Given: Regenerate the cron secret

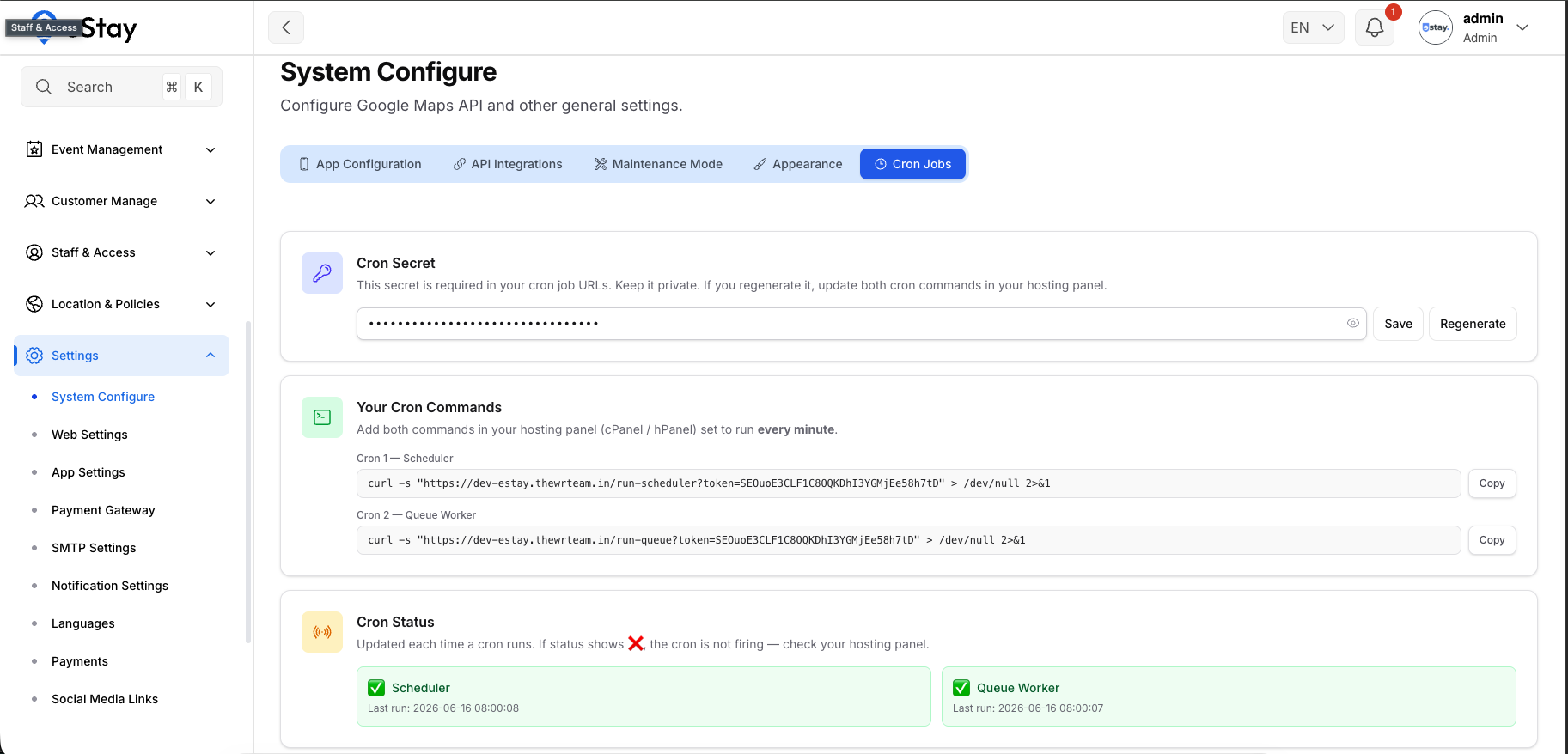Looking at the screenshot, I should coord(1473,324).
